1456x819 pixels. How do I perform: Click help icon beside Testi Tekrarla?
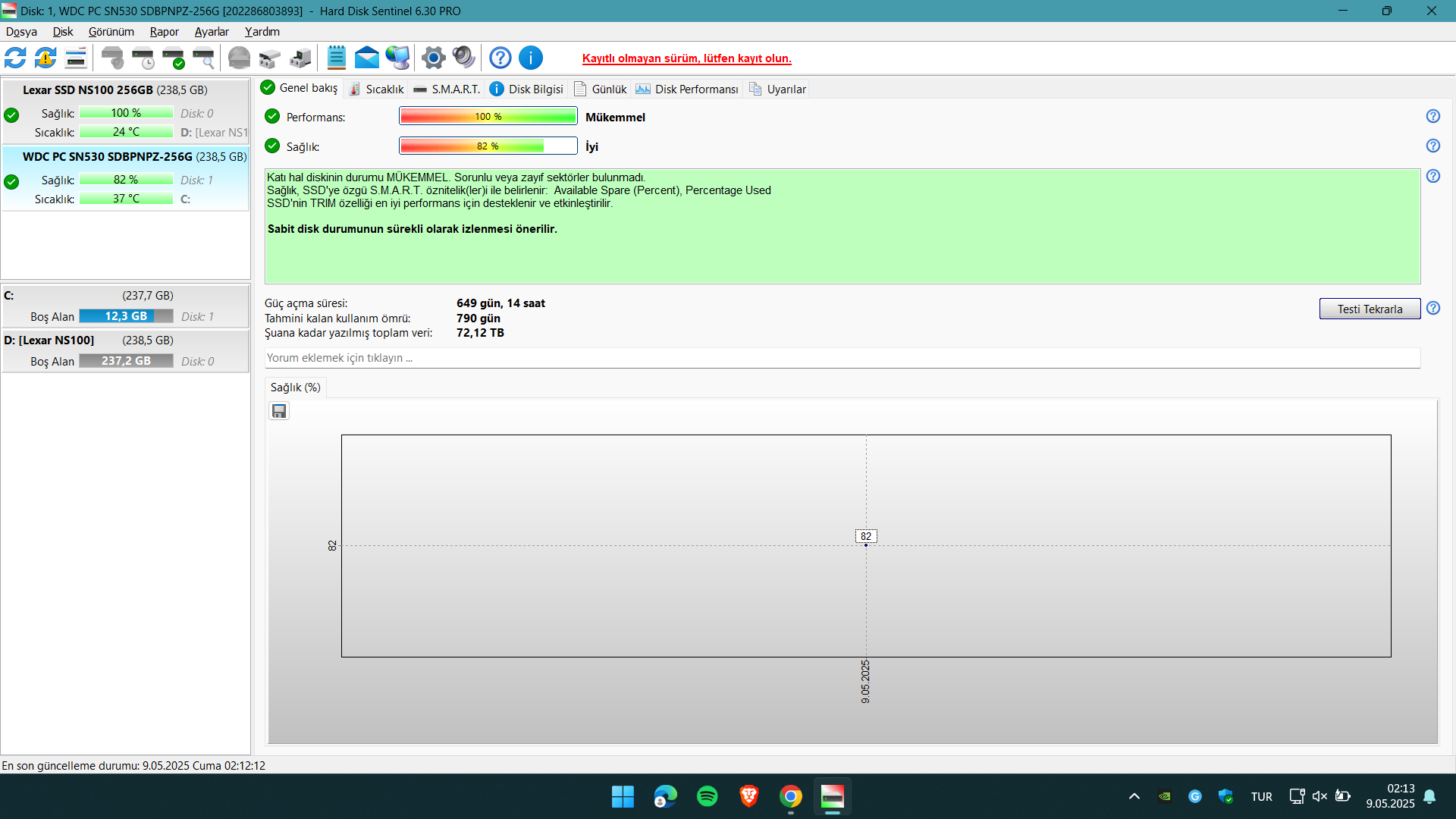(1433, 308)
